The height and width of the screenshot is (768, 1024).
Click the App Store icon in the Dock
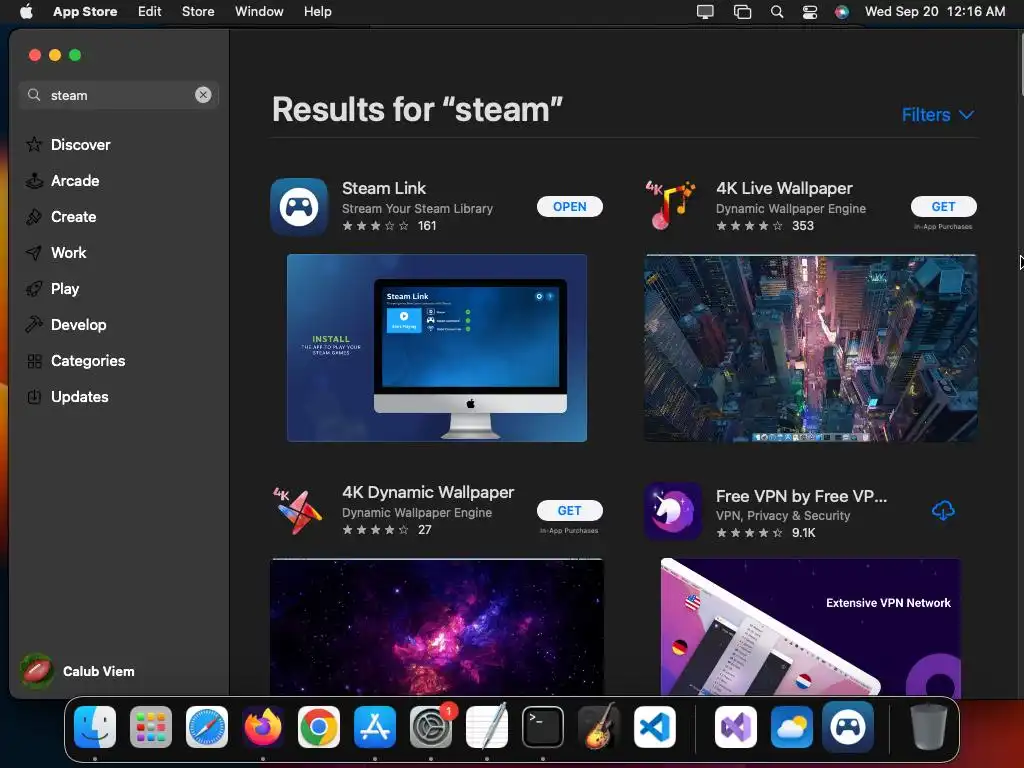coord(375,727)
